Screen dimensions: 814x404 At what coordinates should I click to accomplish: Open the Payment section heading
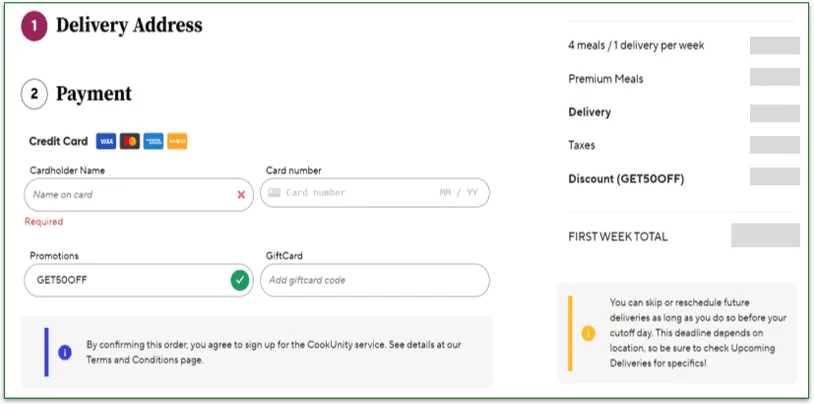pos(94,94)
